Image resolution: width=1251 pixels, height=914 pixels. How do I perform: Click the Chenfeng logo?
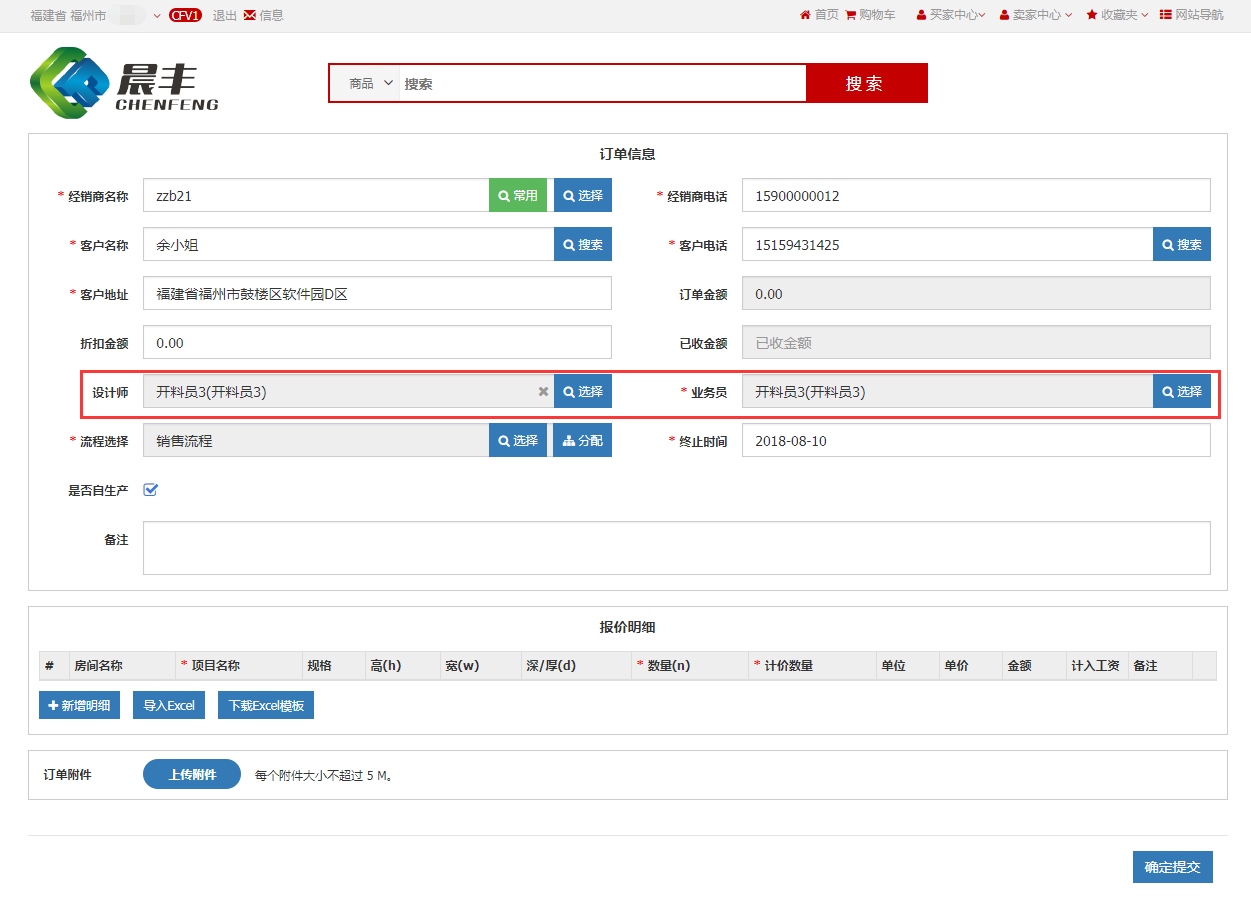(124, 81)
